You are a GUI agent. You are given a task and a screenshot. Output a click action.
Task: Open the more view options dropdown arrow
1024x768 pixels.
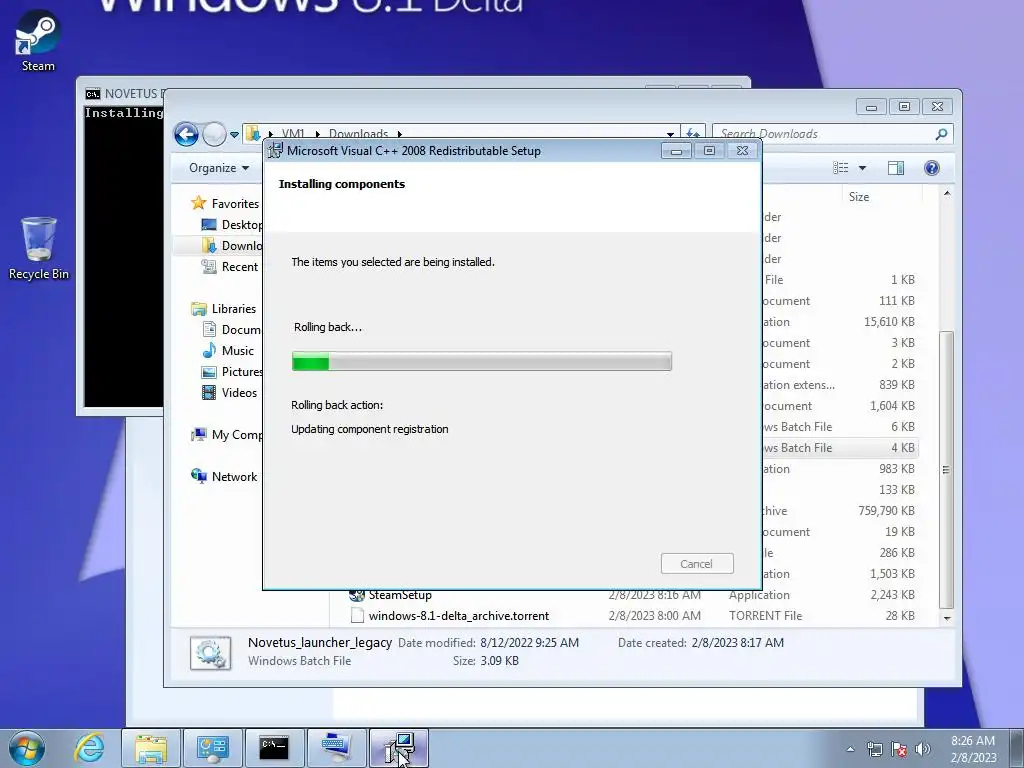pyautogui.click(x=862, y=168)
